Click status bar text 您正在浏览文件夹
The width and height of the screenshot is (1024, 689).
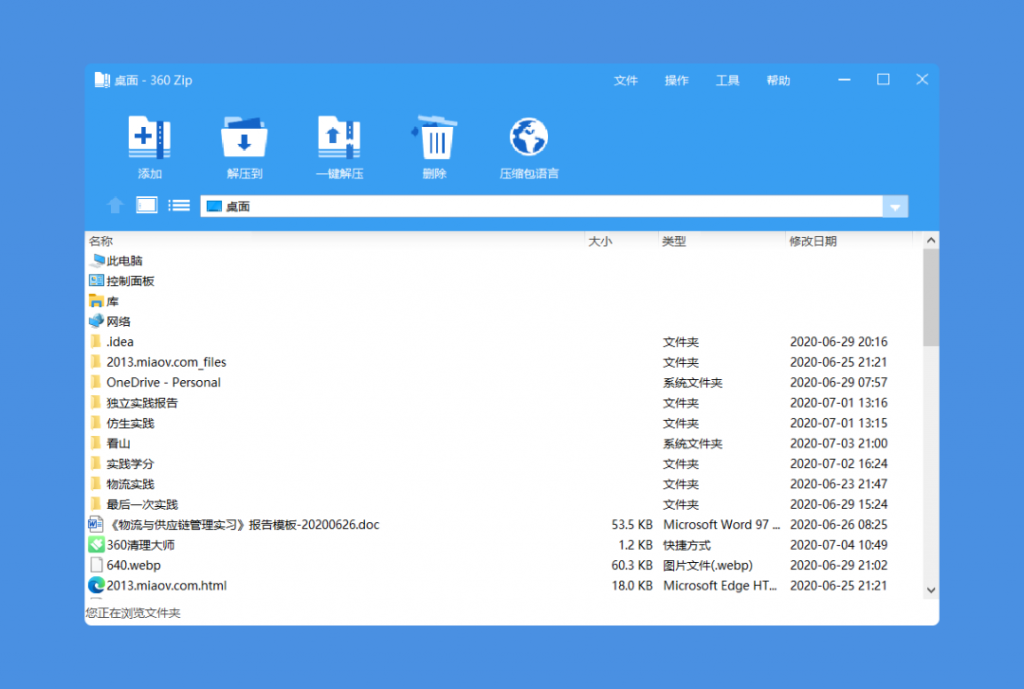(x=133, y=613)
